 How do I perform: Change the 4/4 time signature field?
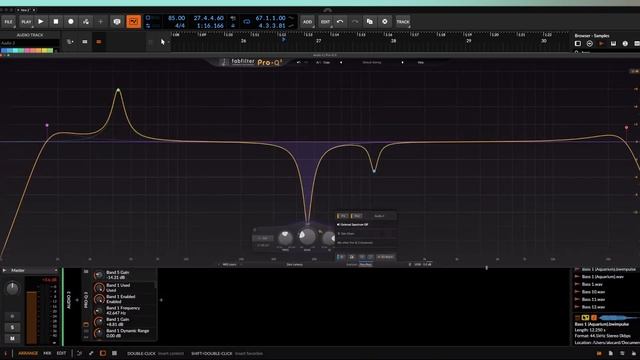tap(180, 26)
